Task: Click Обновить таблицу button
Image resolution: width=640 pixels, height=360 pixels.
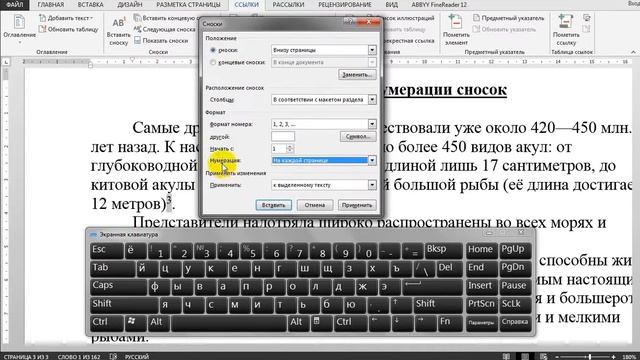Action: [68, 29]
